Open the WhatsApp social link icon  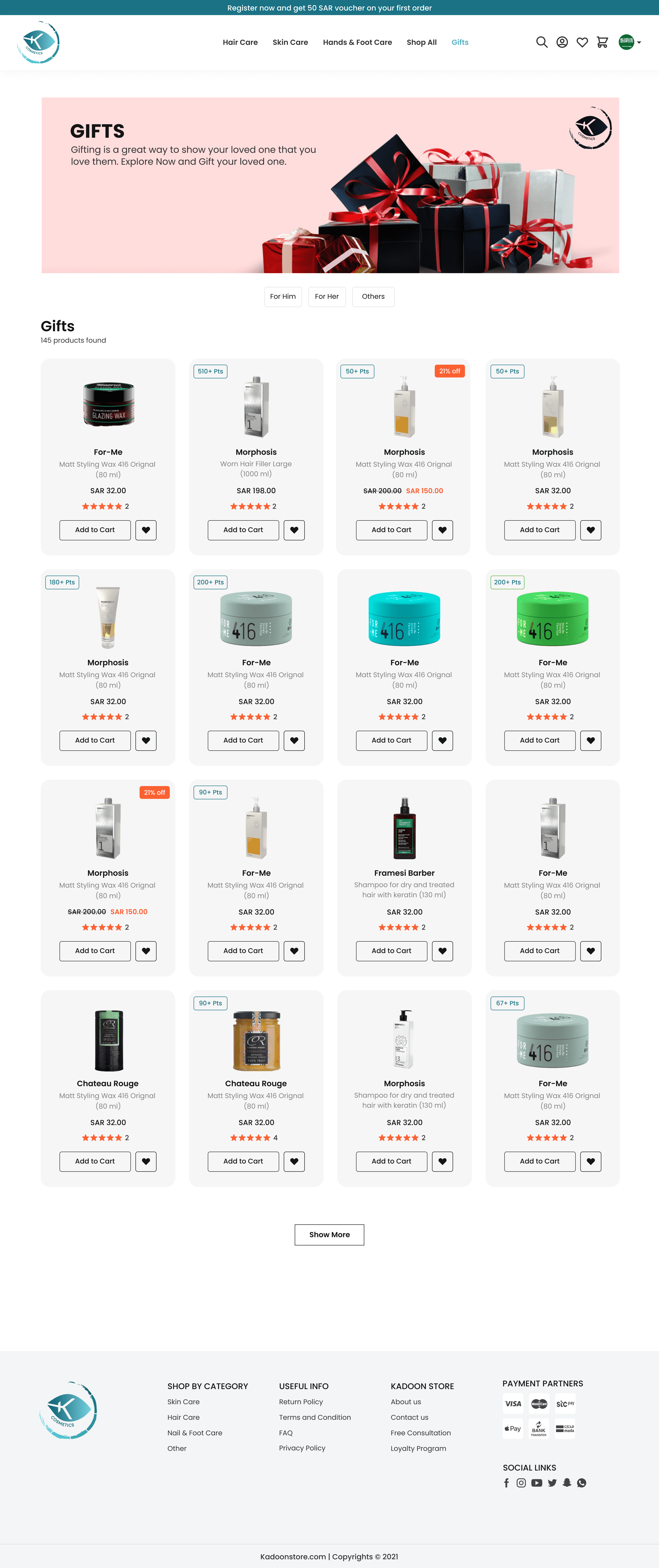582,1483
